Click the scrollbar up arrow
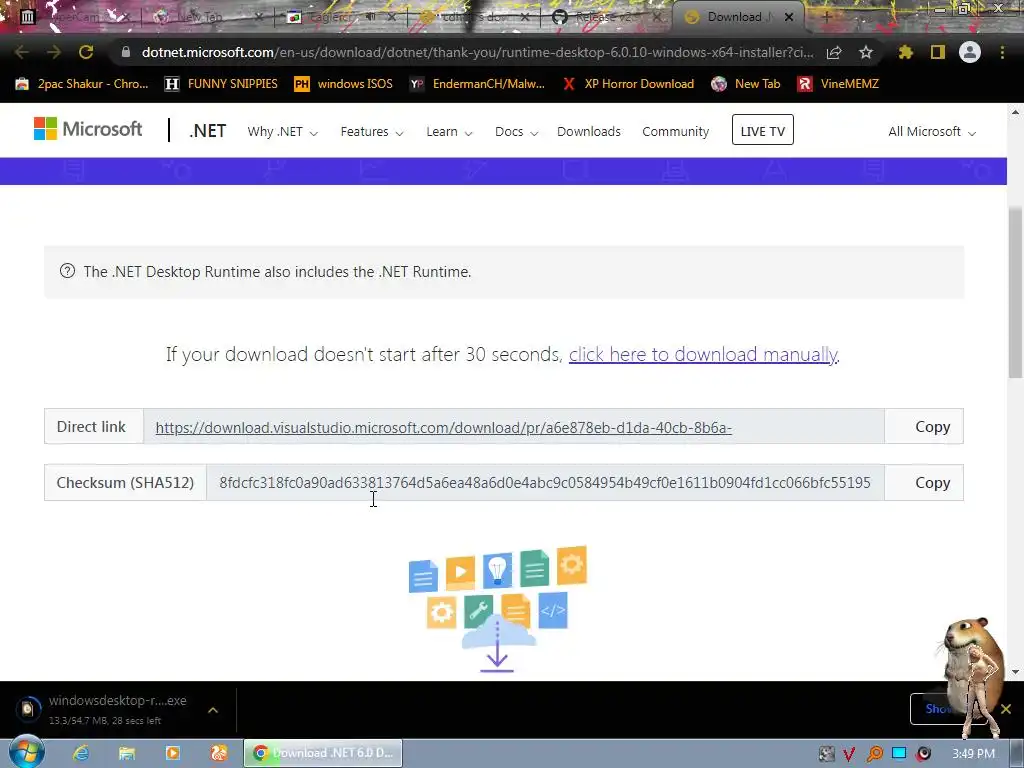Viewport: 1024px width, 768px height. [1015, 112]
